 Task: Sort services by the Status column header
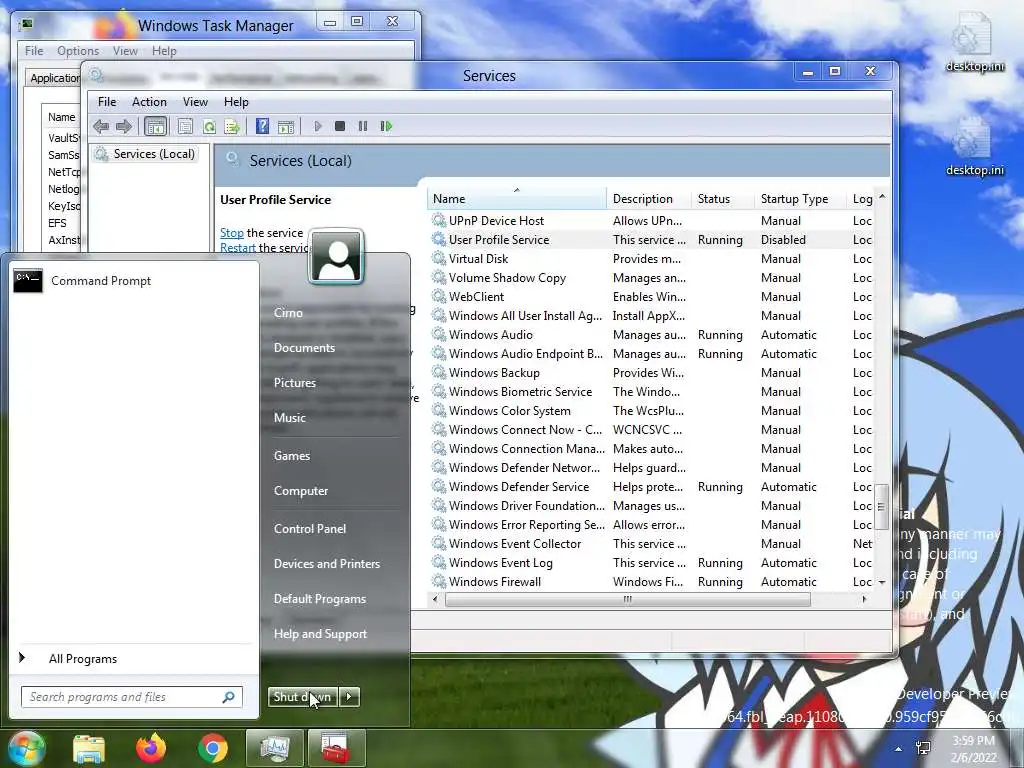click(x=724, y=199)
